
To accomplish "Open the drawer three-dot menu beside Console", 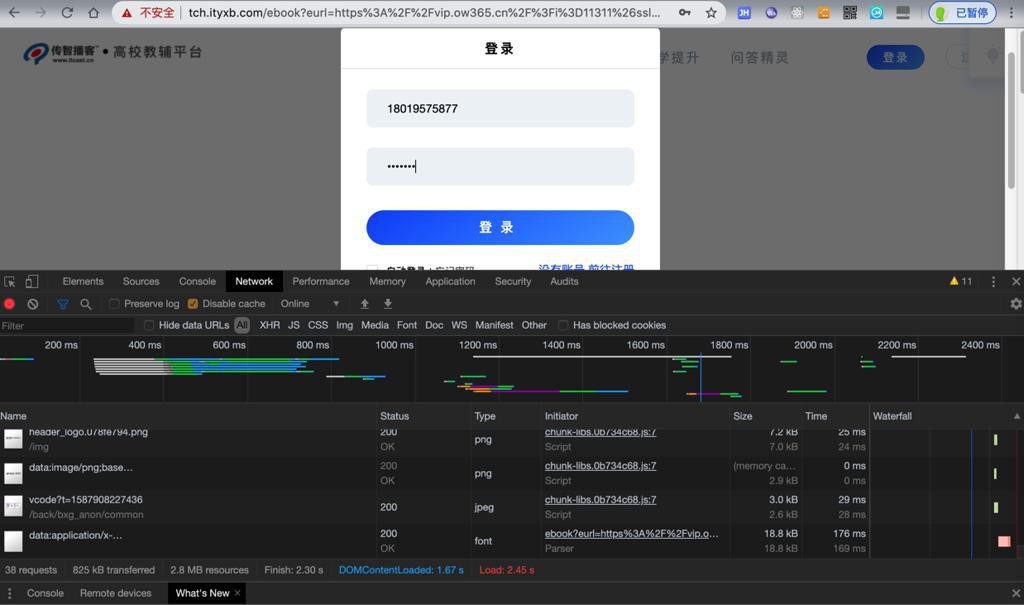I will pyautogui.click(x=9, y=593).
